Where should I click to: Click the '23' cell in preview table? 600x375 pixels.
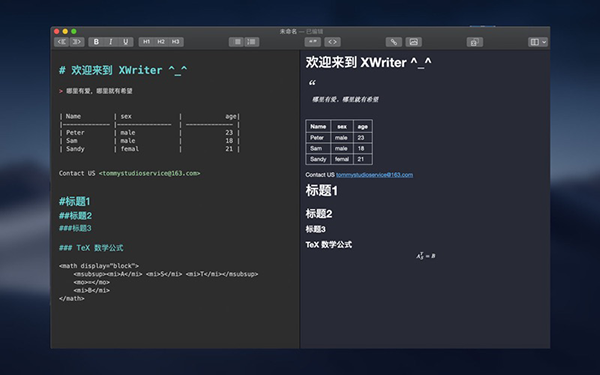(362, 138)
